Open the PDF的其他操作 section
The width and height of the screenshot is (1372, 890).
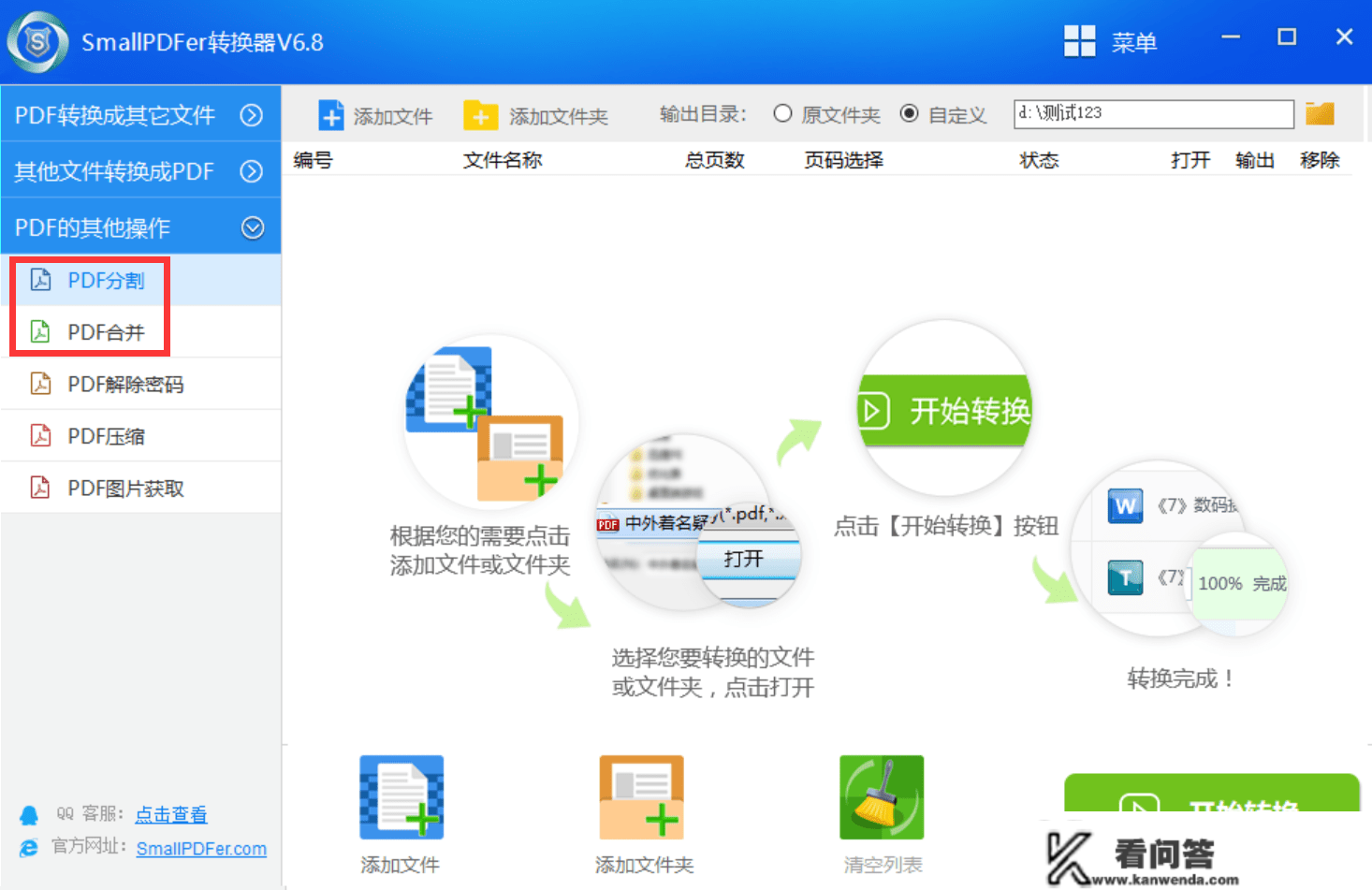[x=140, y=226]
